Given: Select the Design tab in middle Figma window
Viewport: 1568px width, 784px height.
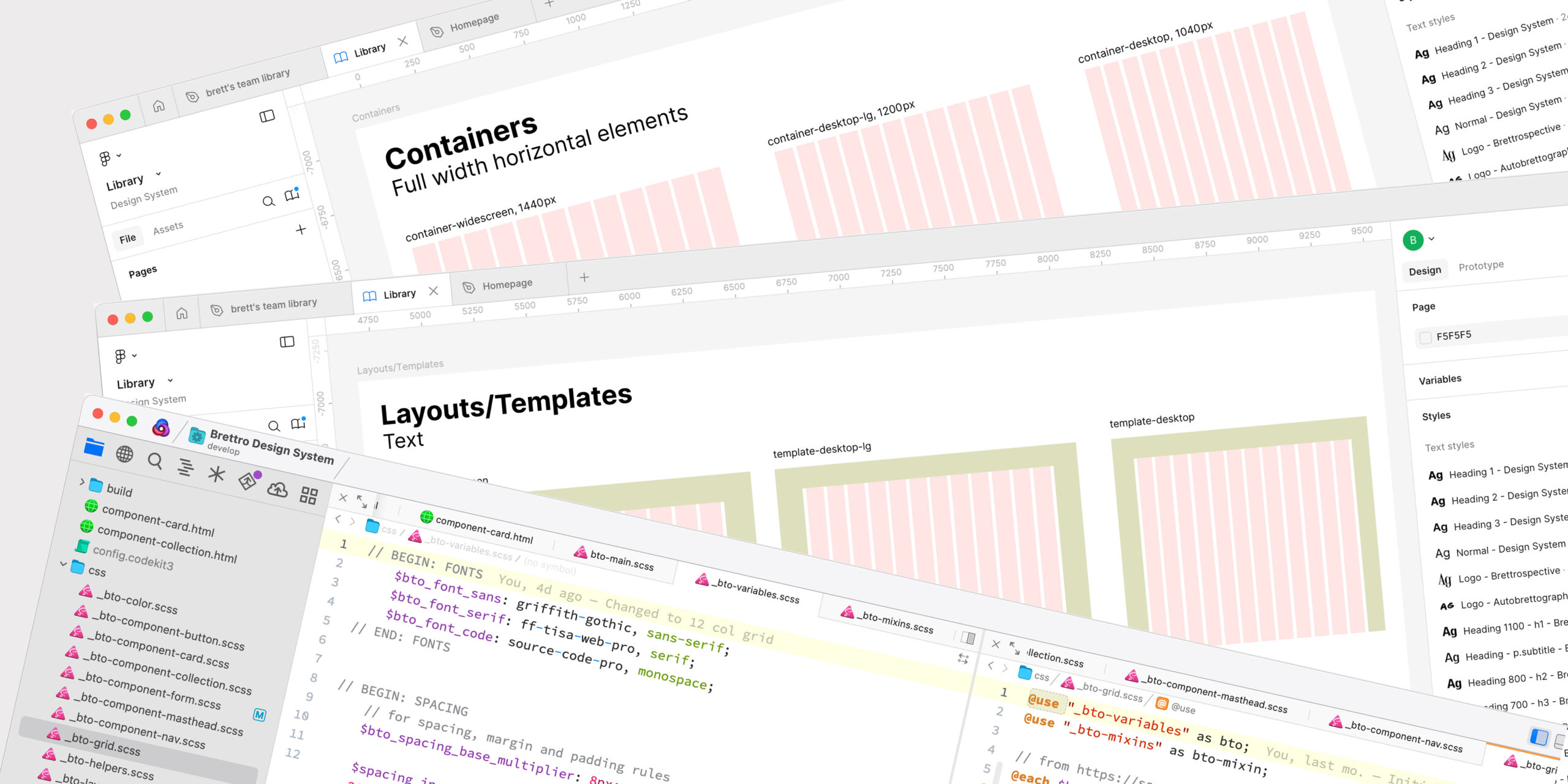Looking at the screenshot, I should tap(1425, 271).
